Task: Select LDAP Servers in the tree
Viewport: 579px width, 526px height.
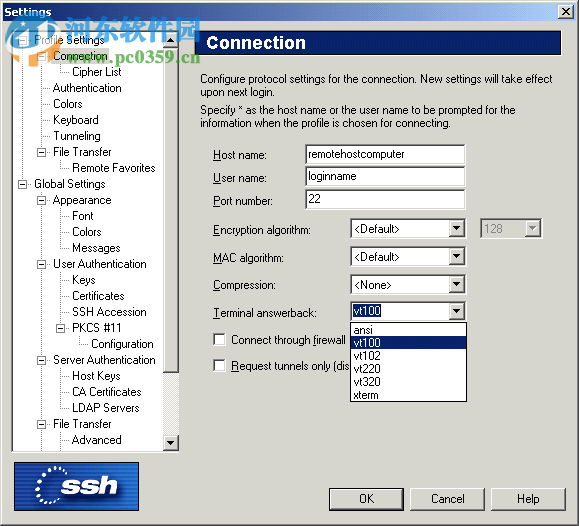Action: coord(106,408)
